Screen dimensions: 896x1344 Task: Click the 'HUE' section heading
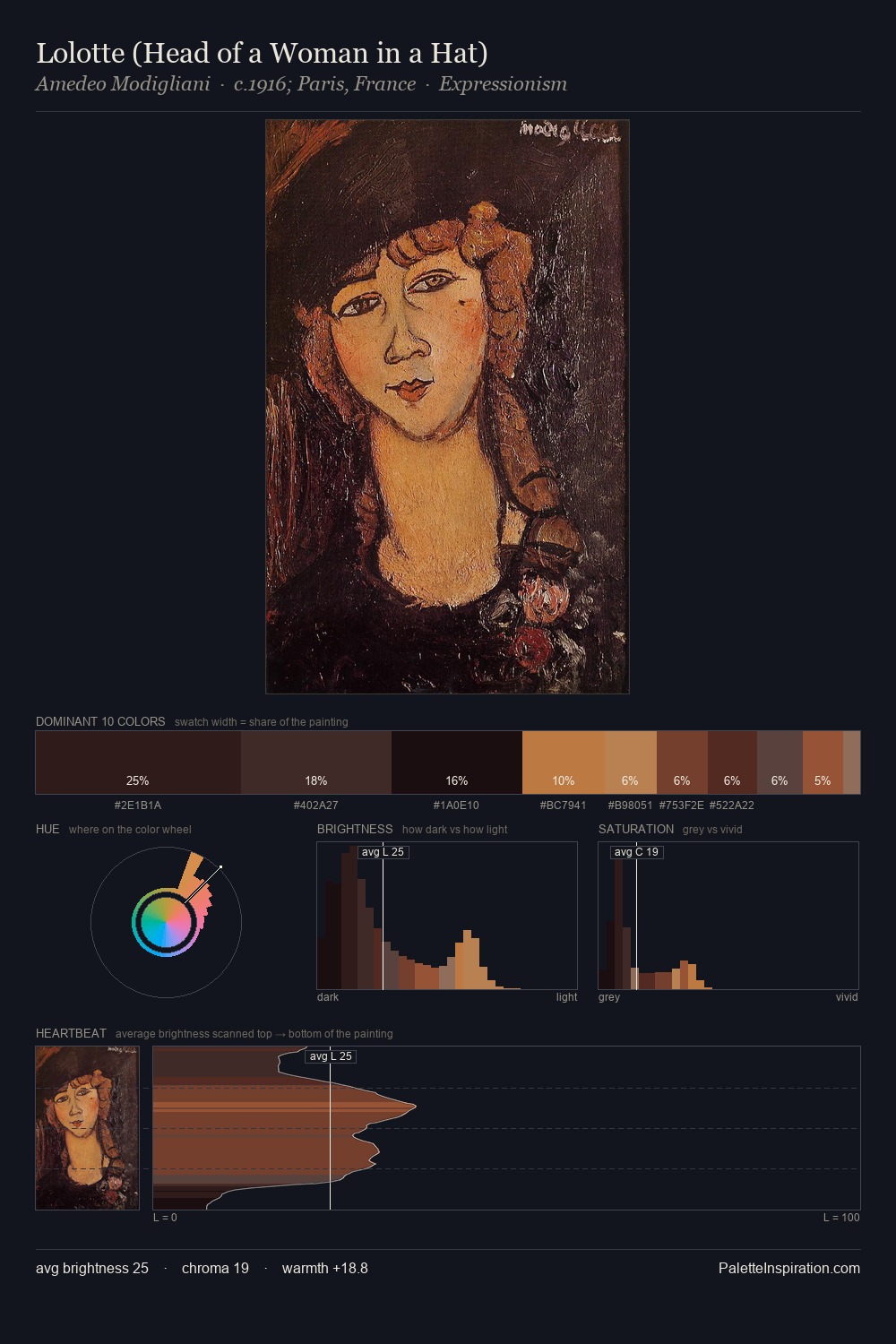[x=47, y=829]
